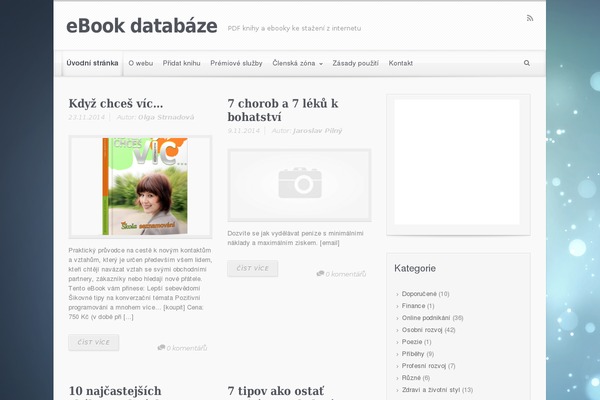The height and width of the screenshot is (400, 600).
Task: Go to Úvodní stránka tab
Action: point(92,63)
